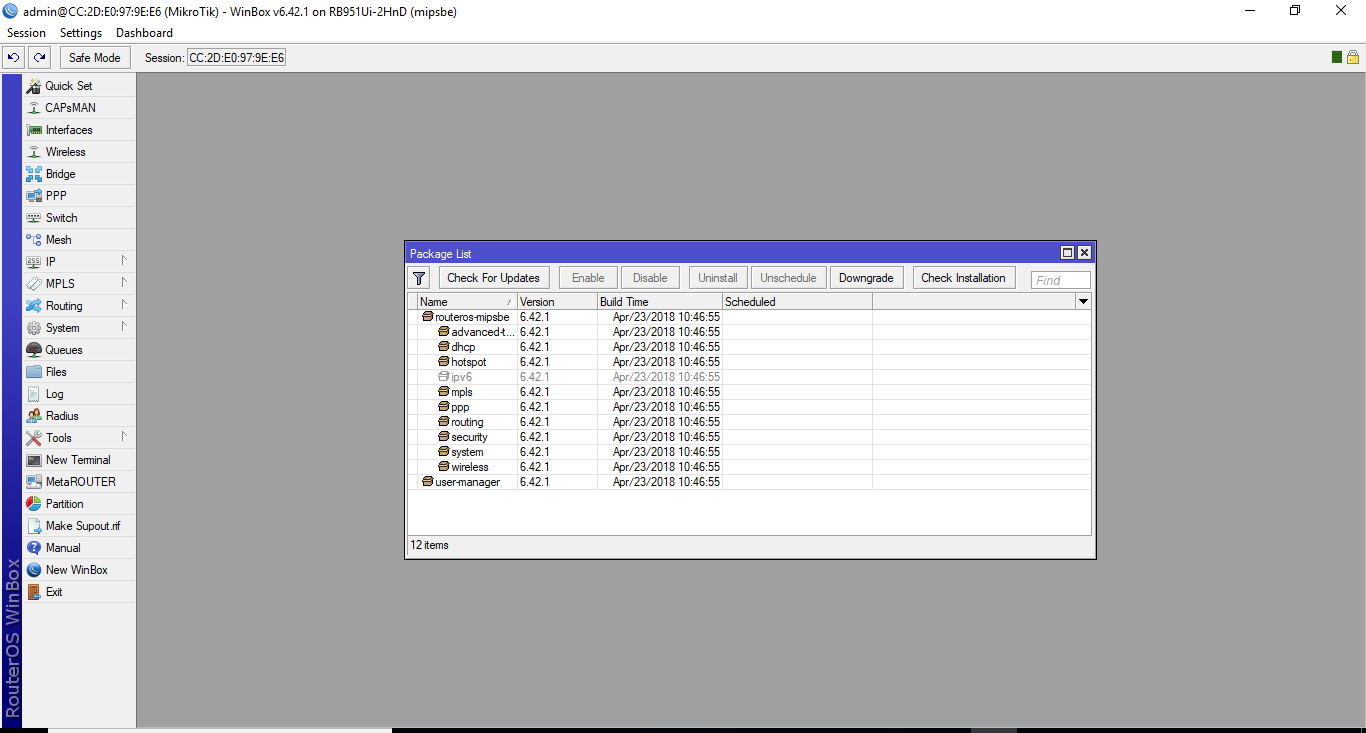Select the routing package row
The width and height of the screenshot is (1366, 733).
pos(749,422)
